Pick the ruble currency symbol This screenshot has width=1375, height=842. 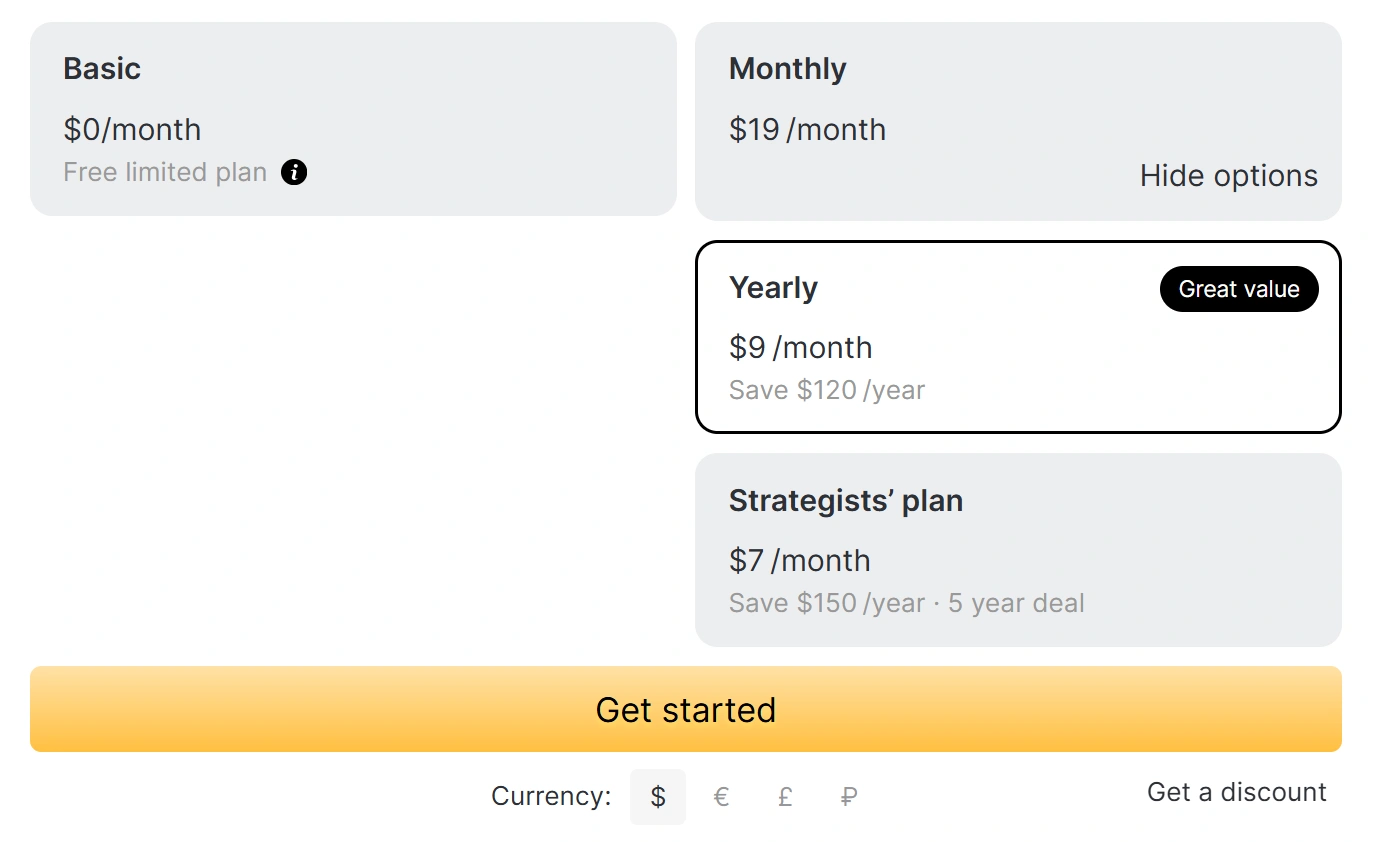[x=849, y=797]
